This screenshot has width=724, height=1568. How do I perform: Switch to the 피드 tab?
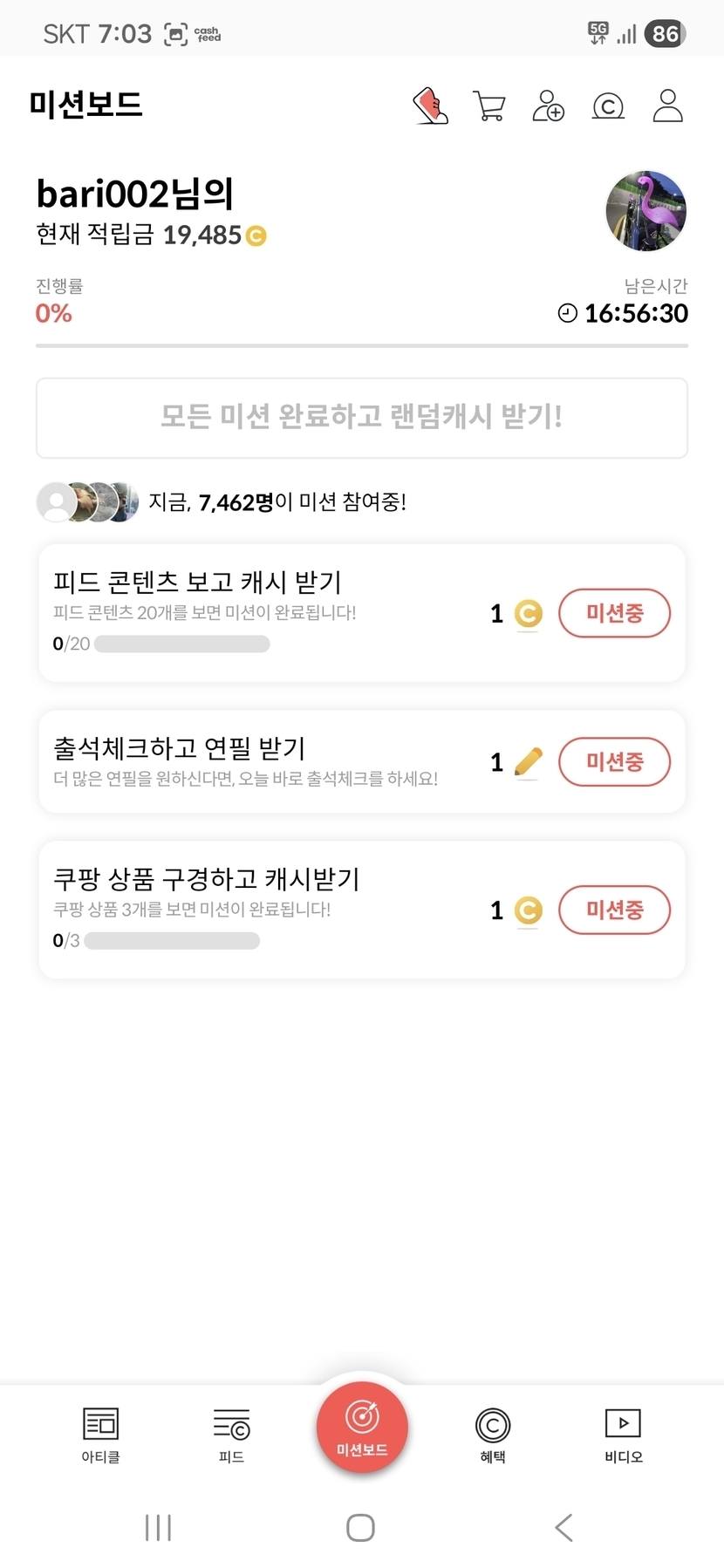(x=231, y=1435)
